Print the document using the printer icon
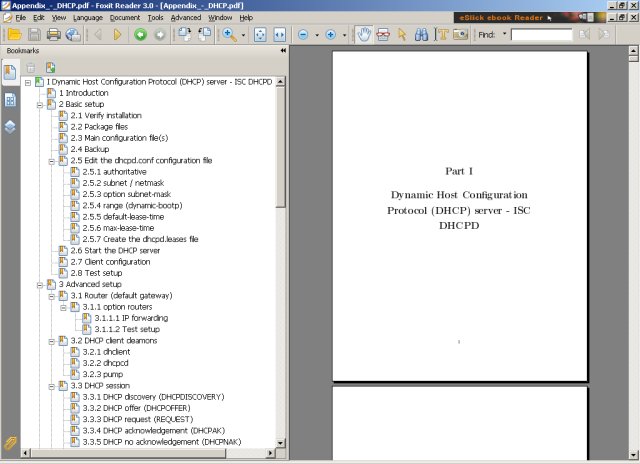The width and height of the screenshot is (640, 464). 53,35
